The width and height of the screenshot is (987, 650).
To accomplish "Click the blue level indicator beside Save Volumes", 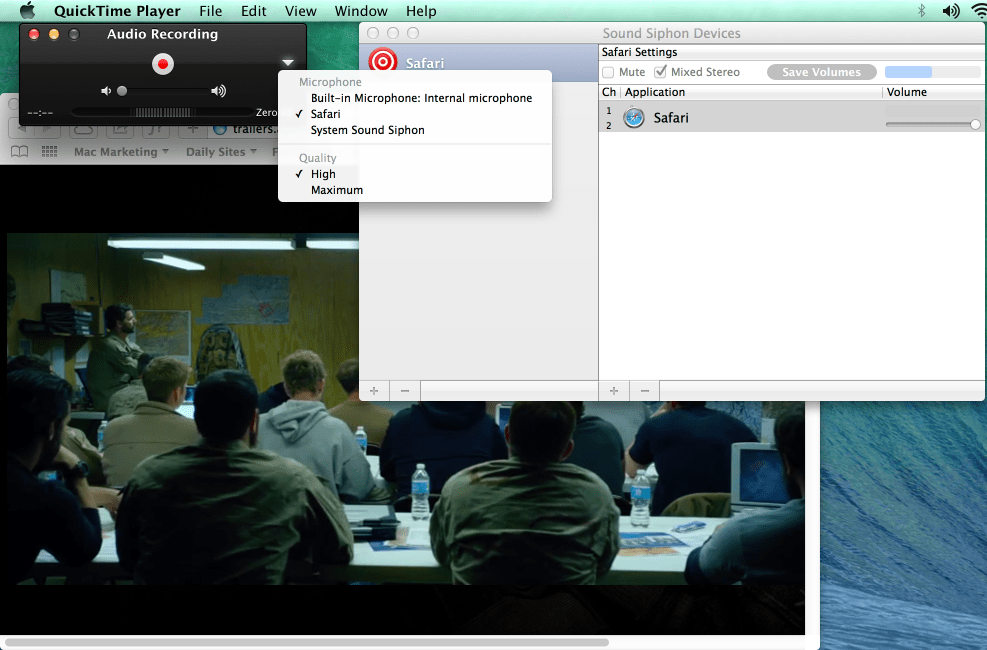I will [x=932, y=72].
